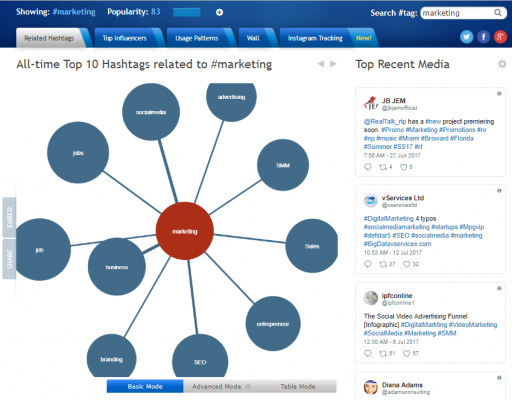Image resolution: width=512 pixels, height=400 pixels.
Task: Share page via the Google Plus icon
Action: (x=500, y=37)
